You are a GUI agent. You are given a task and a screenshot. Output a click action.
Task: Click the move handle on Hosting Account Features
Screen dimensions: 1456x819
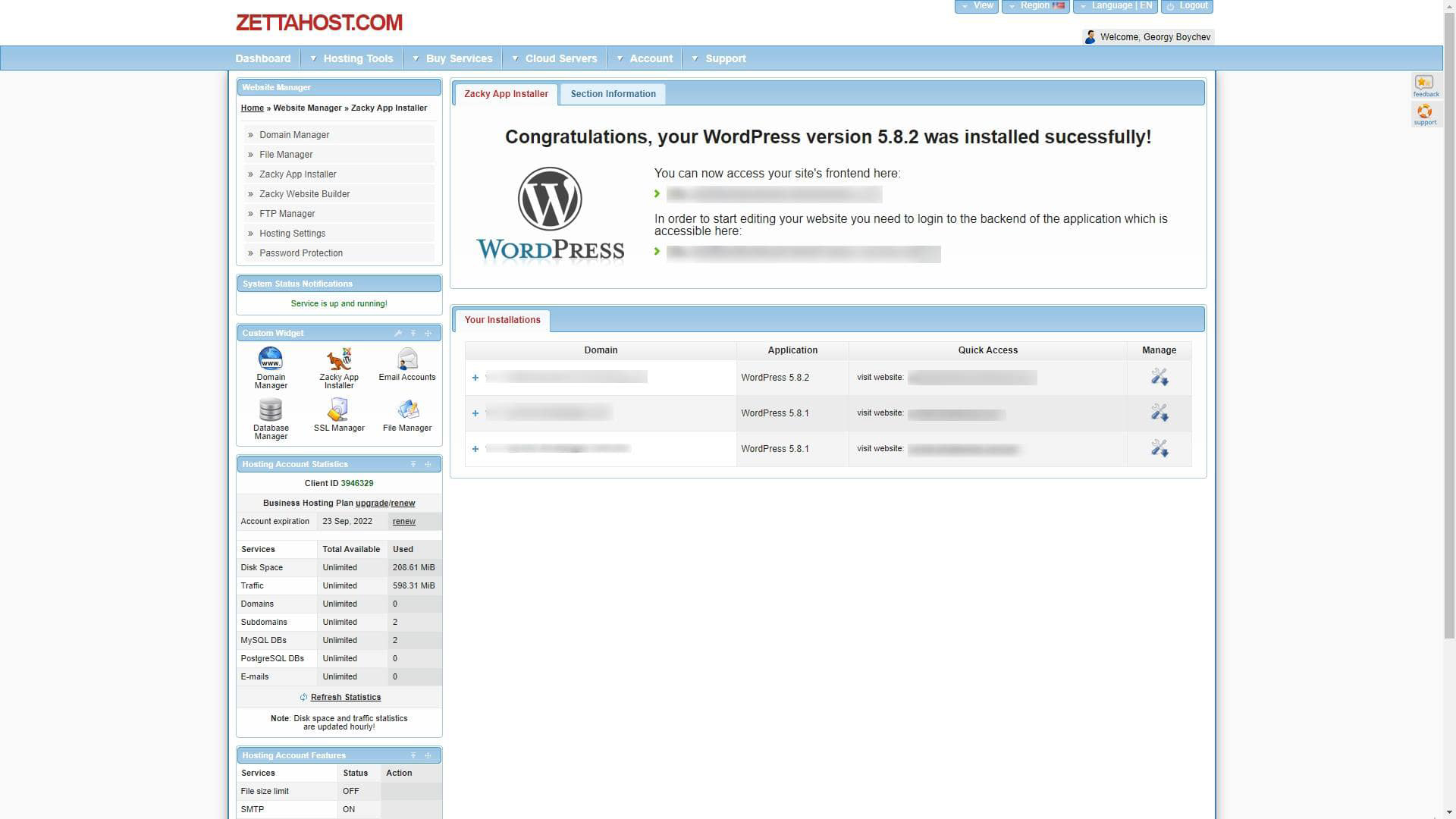(428, 755)
